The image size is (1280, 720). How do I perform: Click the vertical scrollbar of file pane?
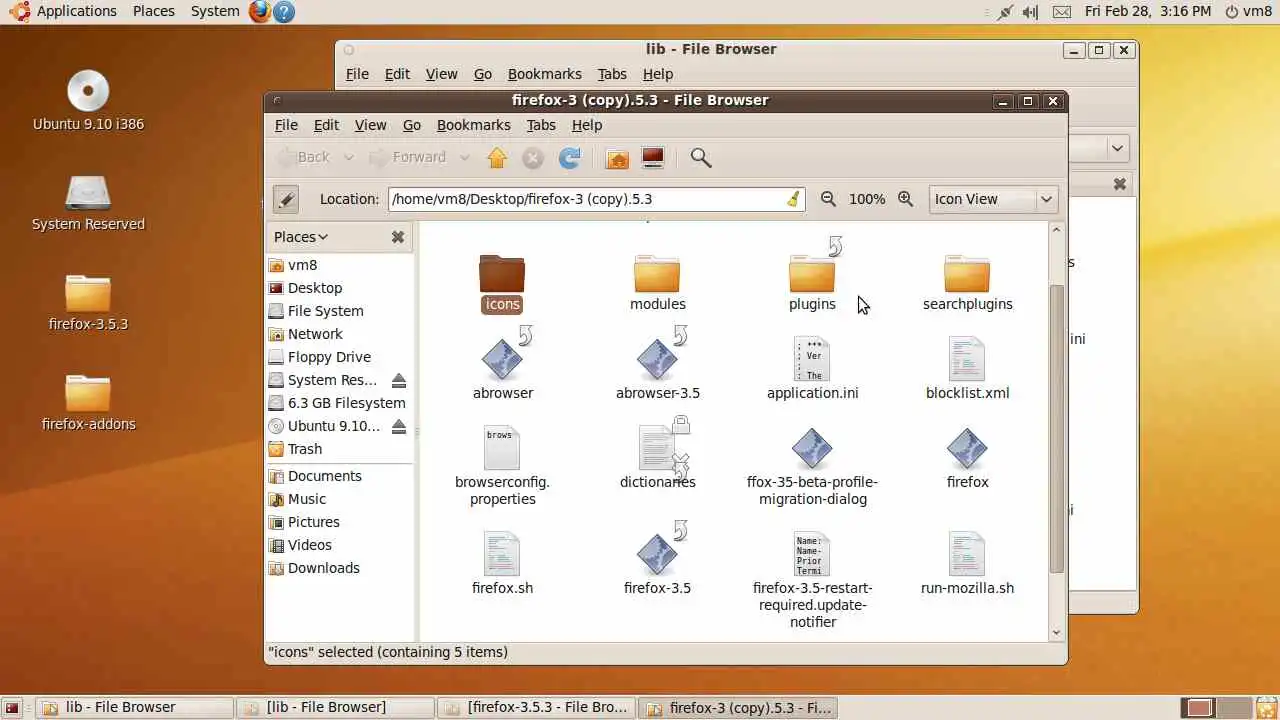click(1057, 428)
